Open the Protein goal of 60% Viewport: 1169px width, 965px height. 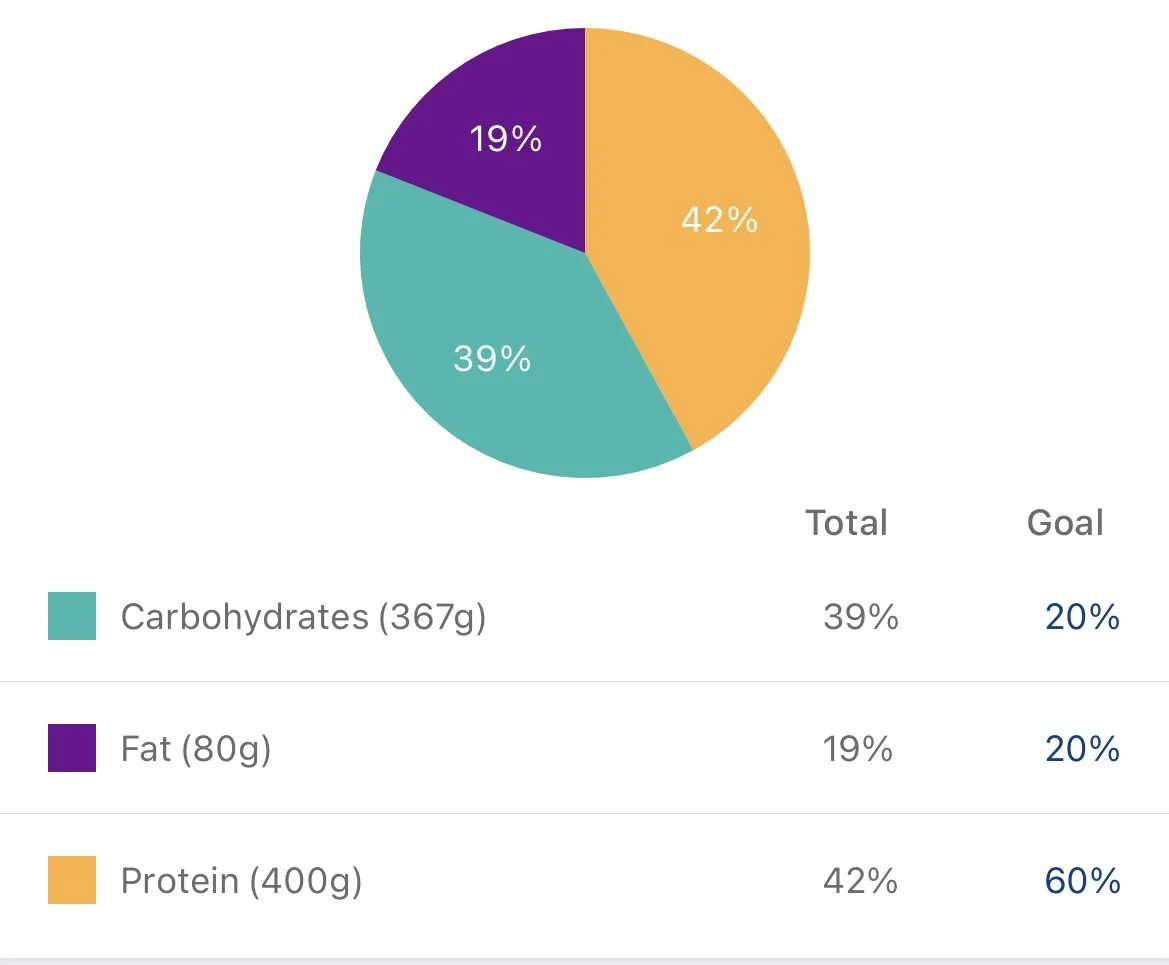pyautogui.click(x=1082, y=881)
